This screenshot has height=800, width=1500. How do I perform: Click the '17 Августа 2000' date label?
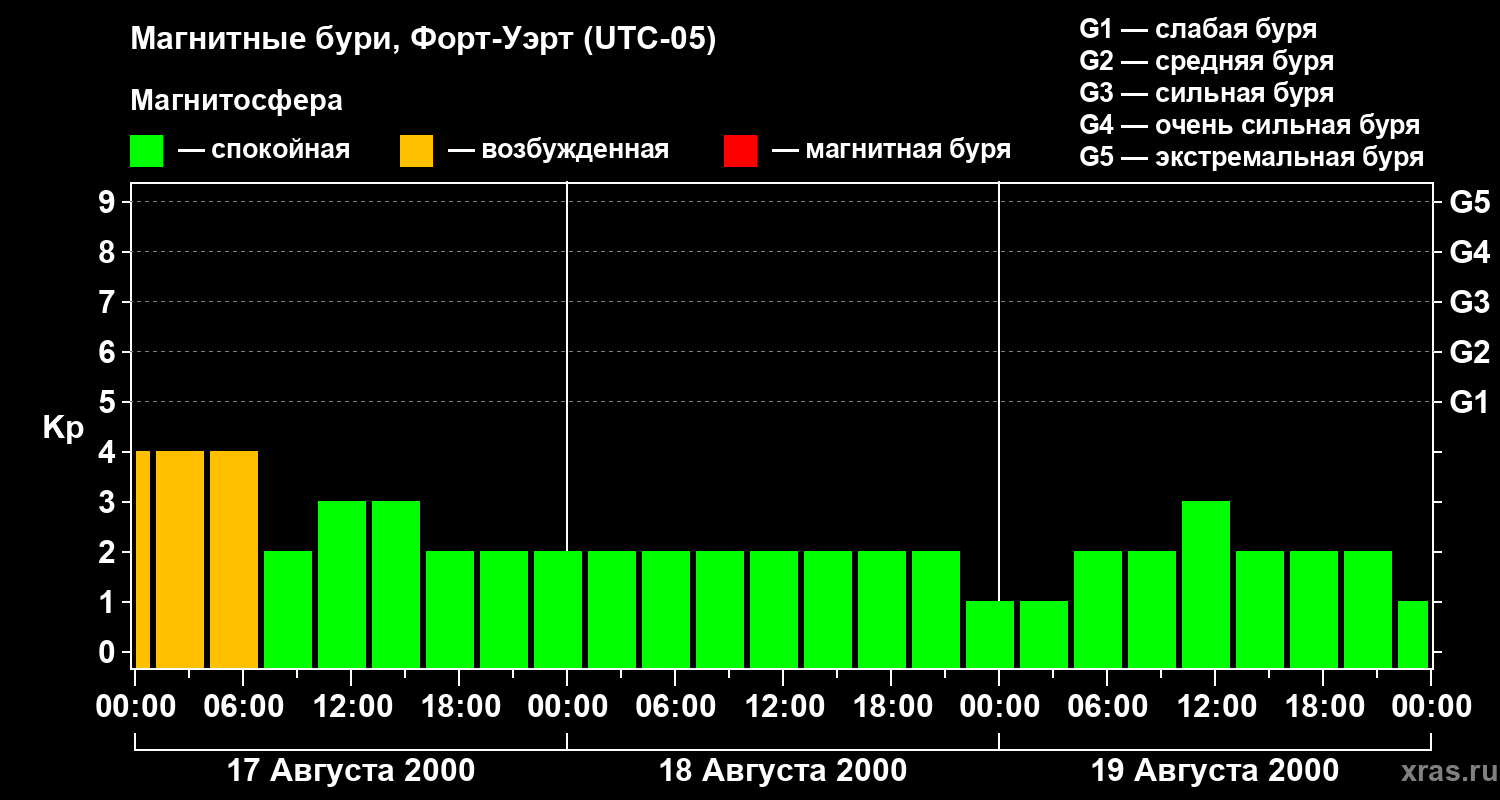[351, 771]
